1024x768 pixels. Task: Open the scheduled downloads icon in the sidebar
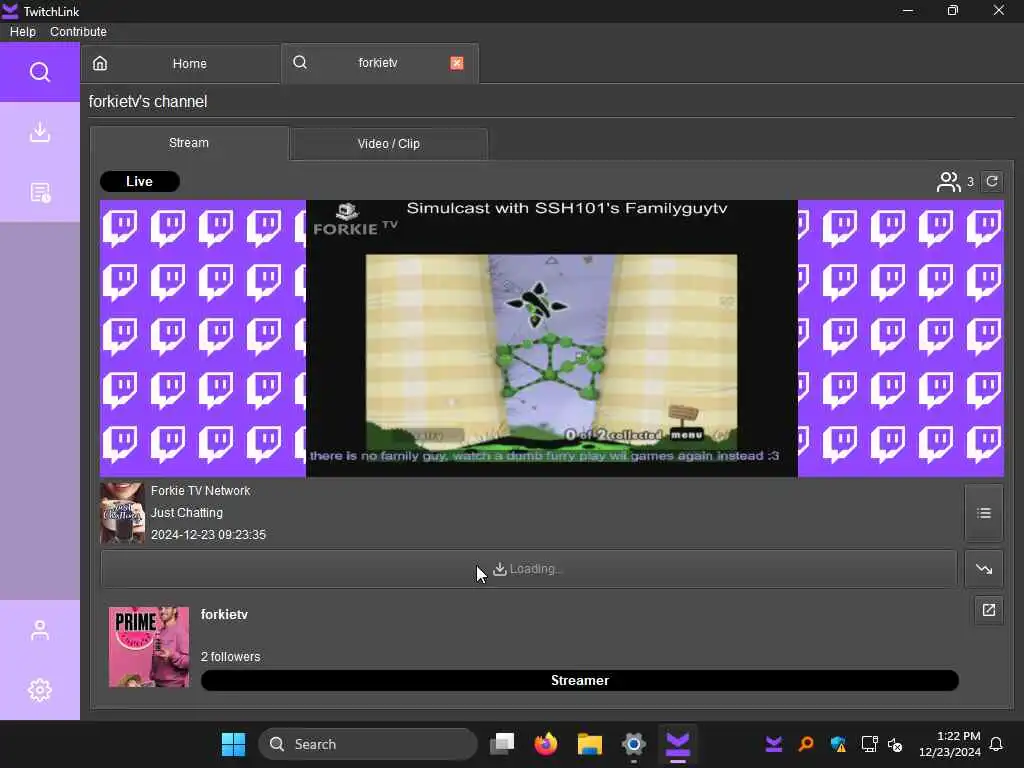tap(40, 192)
